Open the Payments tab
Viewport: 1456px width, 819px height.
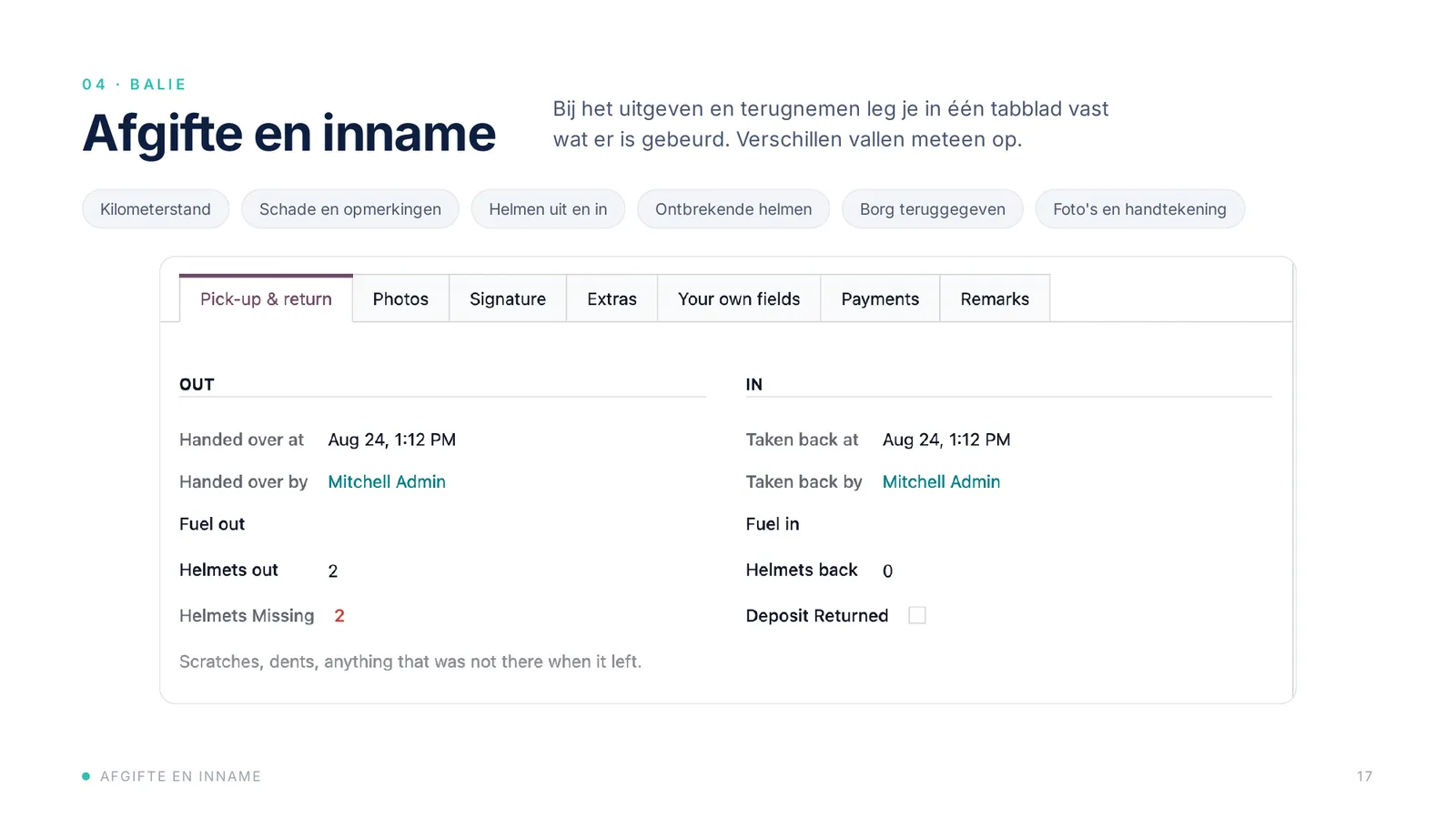(880, 298)
